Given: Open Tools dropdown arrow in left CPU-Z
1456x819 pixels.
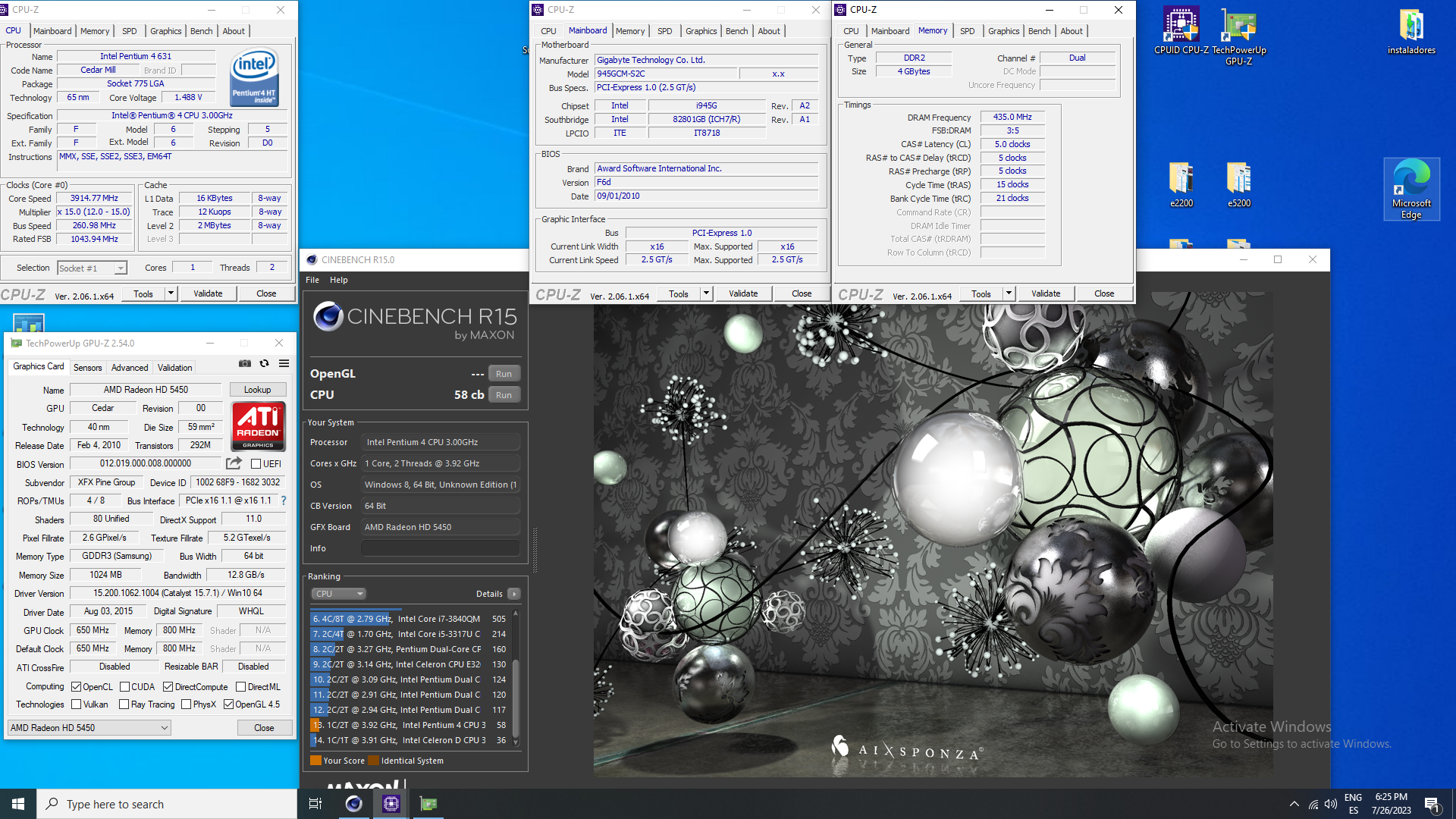Looking at the screenshot, I should point(171,293).
